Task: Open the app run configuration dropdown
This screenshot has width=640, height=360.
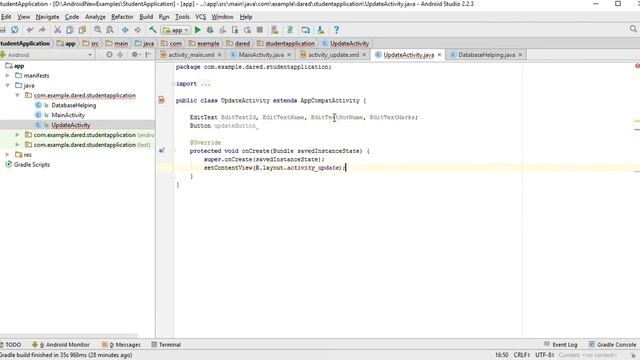Action: coord(176,30)
